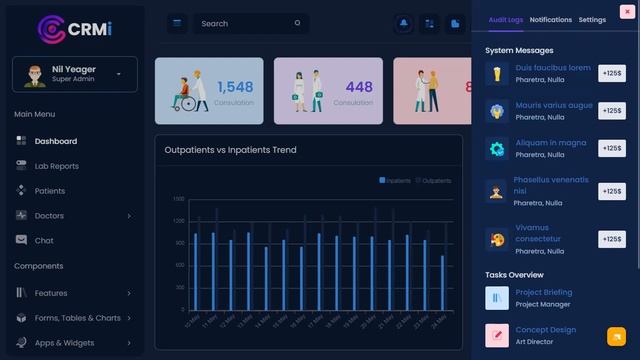Switch to Notifications tab
The width and height of the screenshot is (640, 360).
pos(551,20)
